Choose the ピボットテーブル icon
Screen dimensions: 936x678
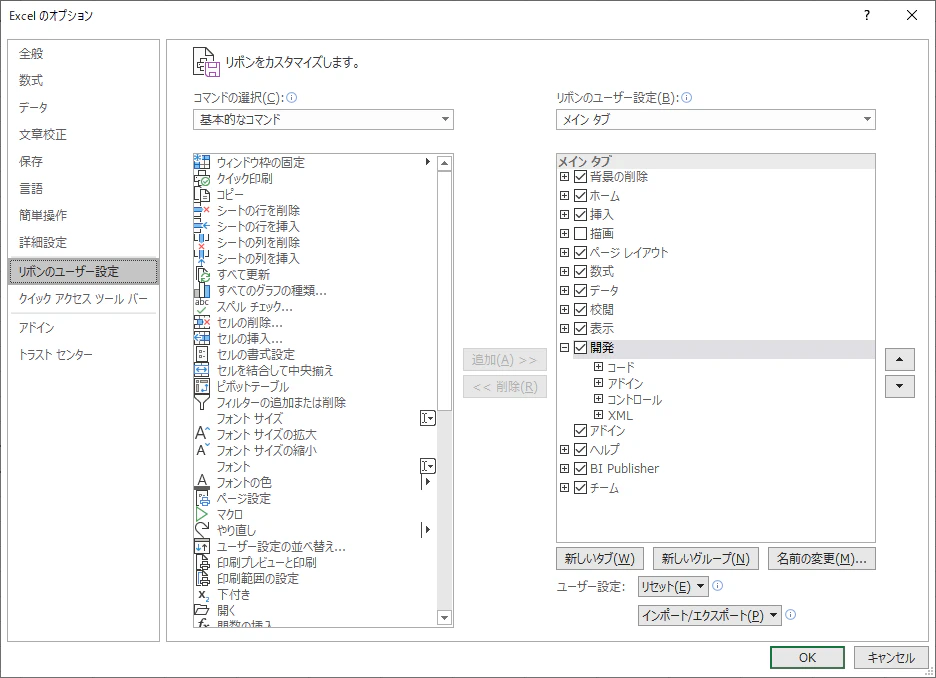[202, 386]
